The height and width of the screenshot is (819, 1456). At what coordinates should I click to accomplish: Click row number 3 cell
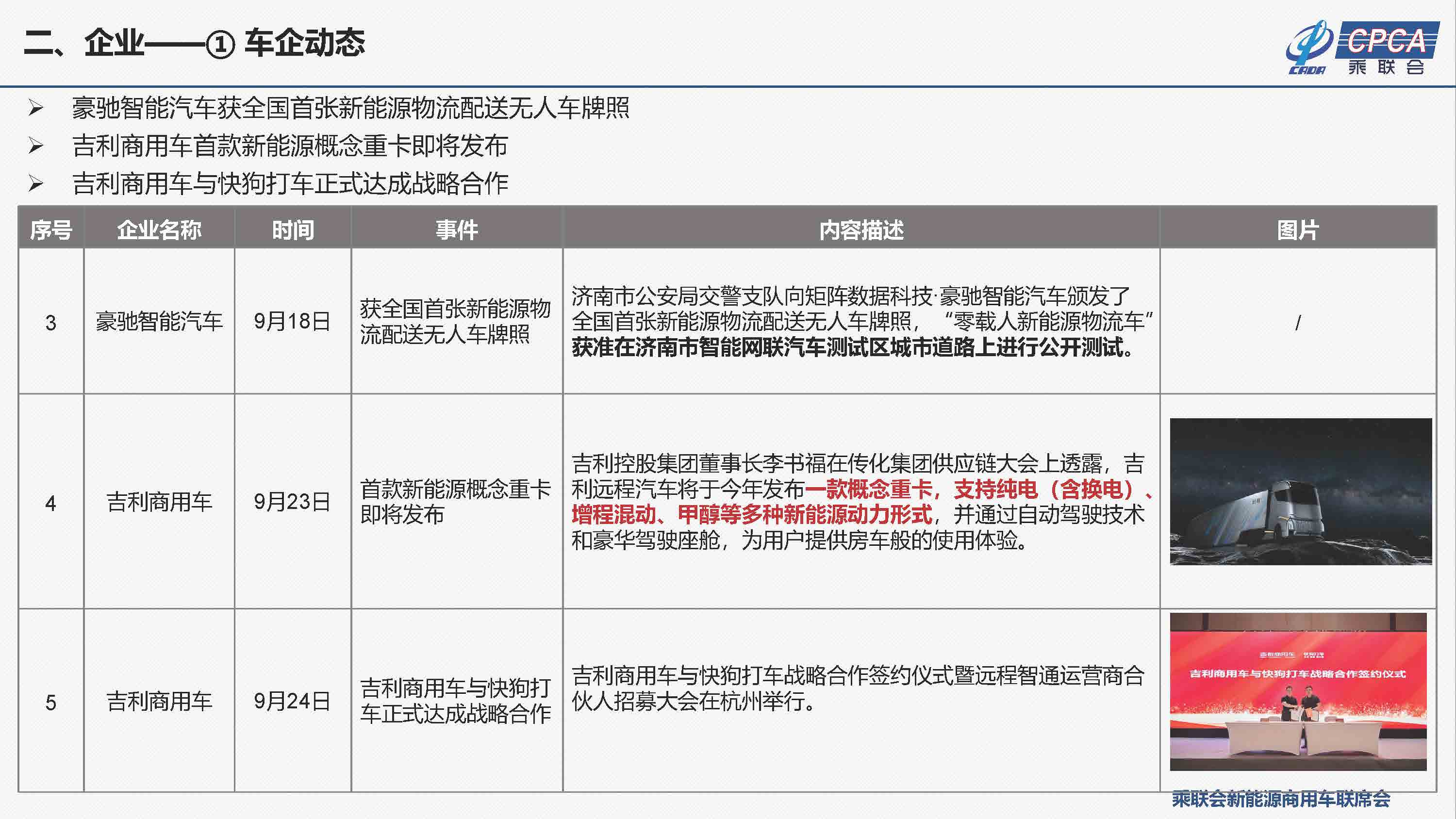pos(51,322)
